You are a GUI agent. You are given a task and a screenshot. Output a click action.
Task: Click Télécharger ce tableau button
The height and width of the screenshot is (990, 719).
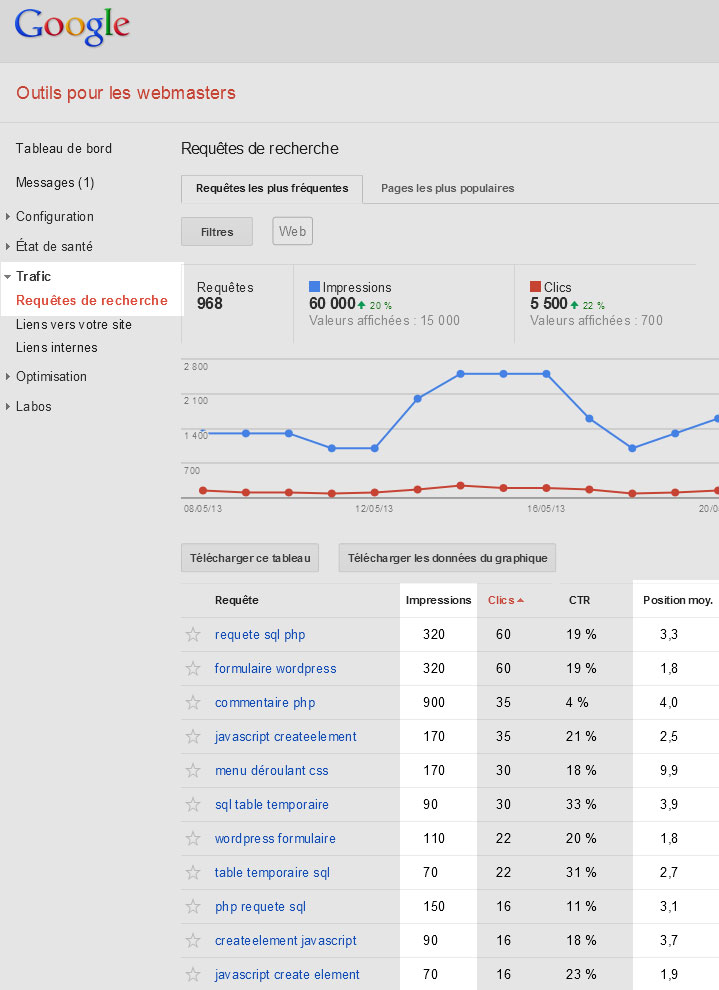250,558
